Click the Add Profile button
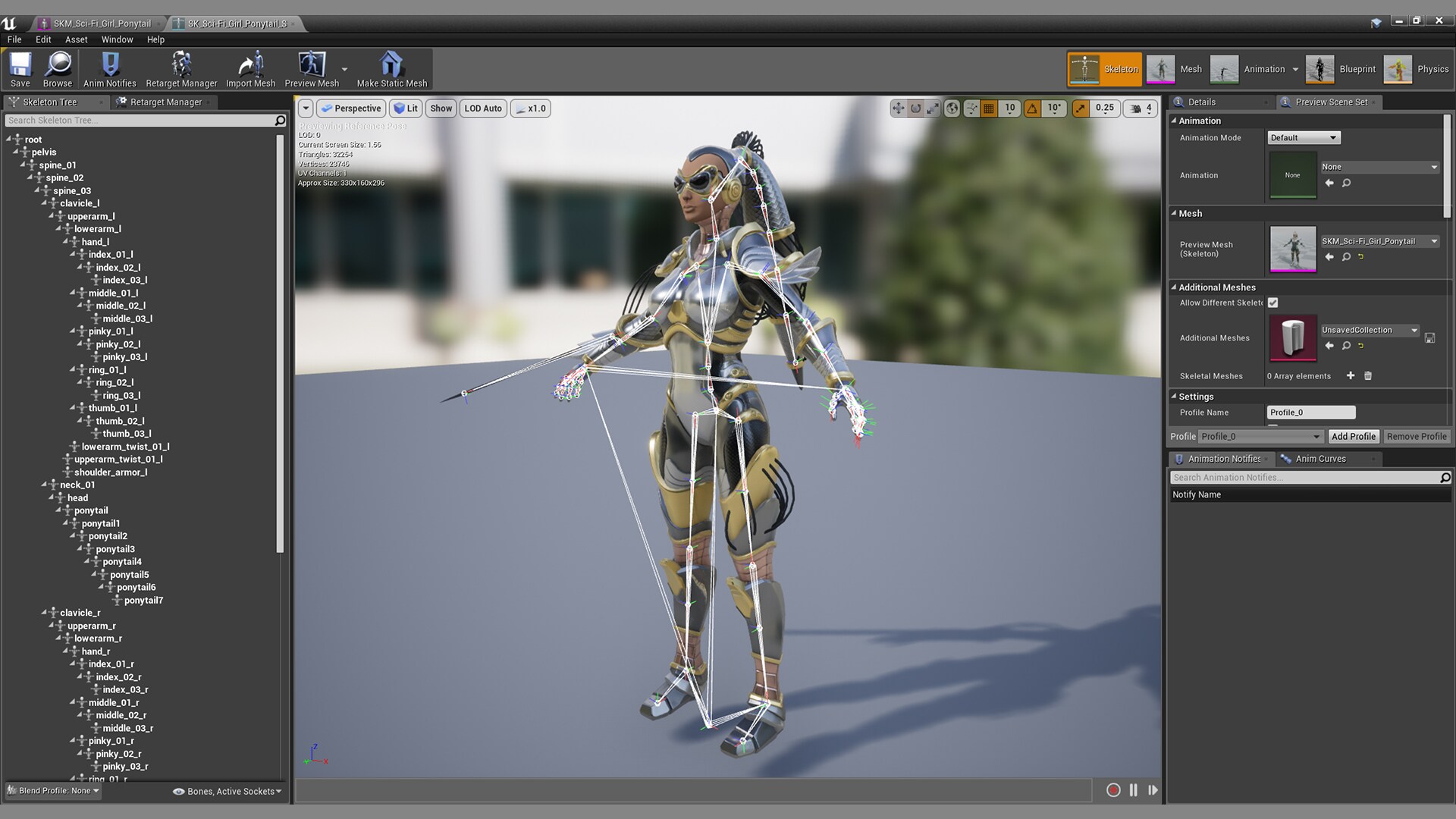1456x819 pixels. pos(1354,436)
